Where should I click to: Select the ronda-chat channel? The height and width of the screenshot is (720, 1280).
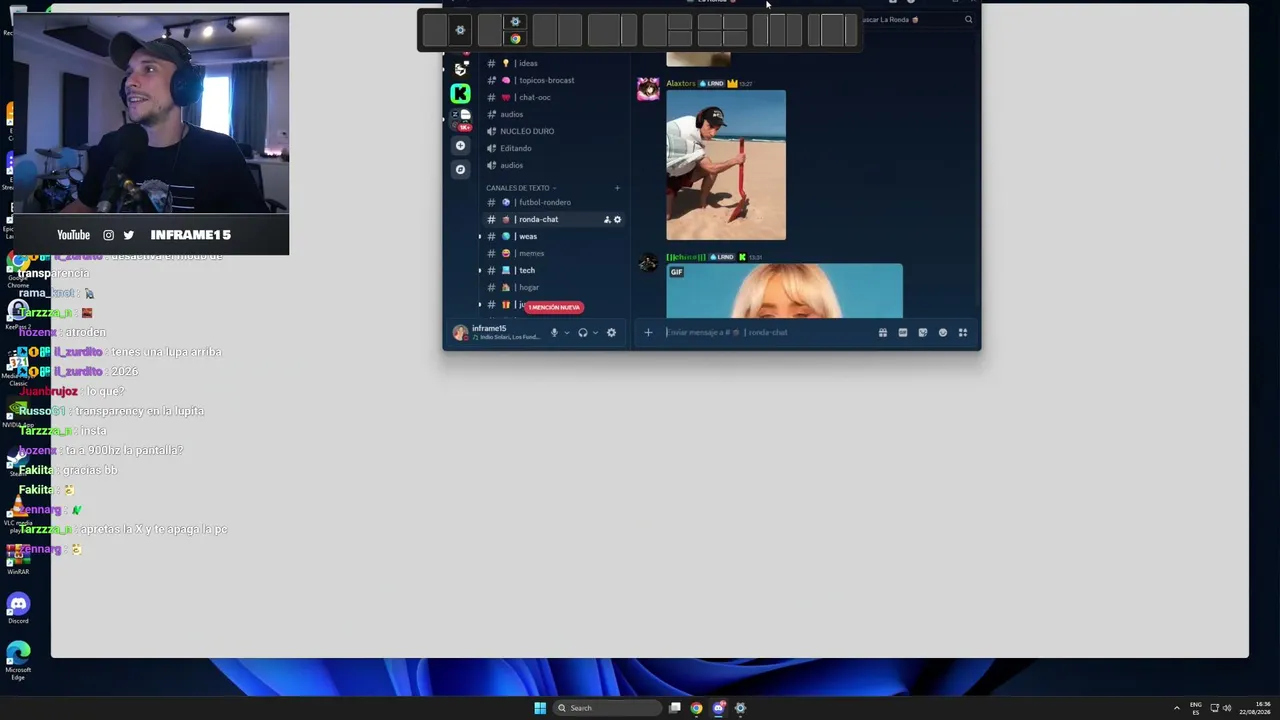pos(552,219)
